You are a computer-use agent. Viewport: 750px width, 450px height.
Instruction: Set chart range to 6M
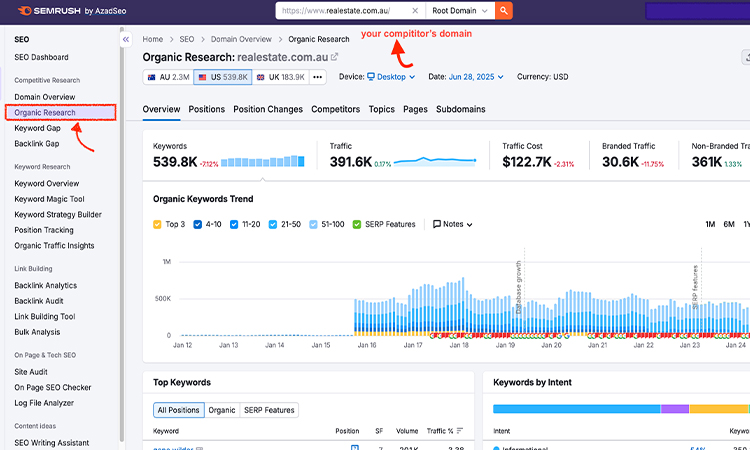[x=728, y=224]
